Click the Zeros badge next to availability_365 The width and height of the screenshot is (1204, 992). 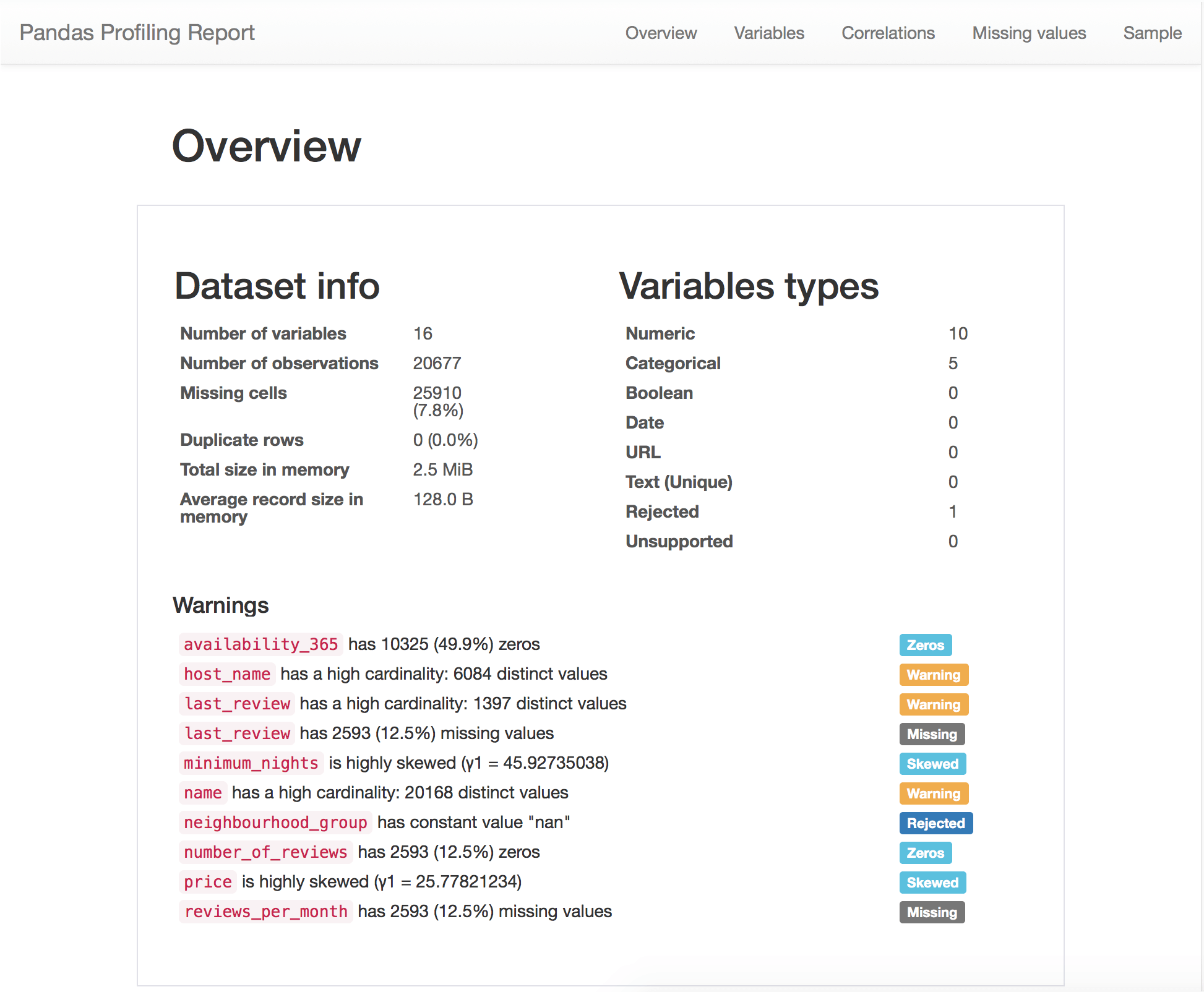[x=925, y=644]
